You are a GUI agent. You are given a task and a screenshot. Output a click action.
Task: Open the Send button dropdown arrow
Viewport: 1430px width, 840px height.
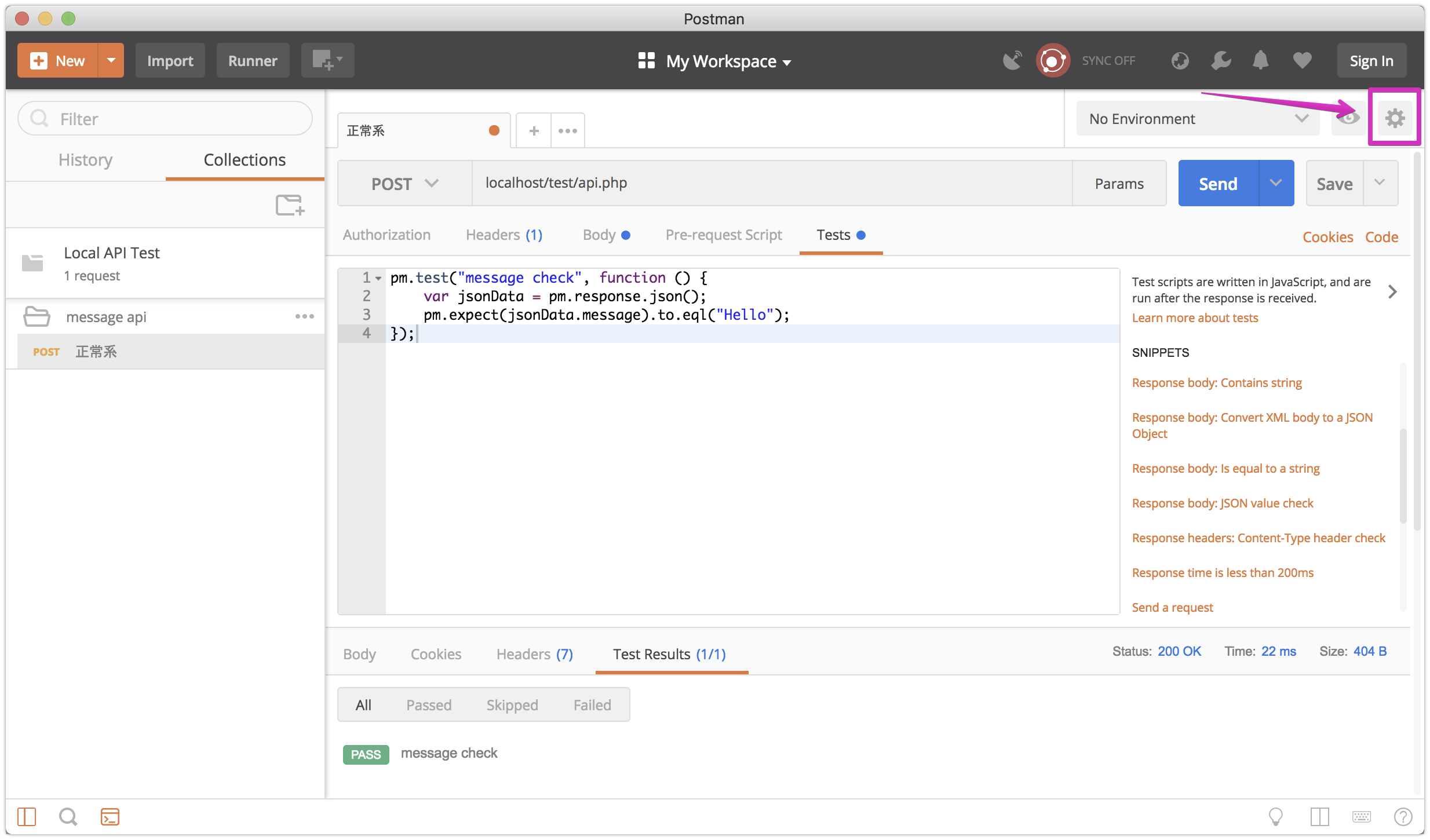pyautogui.click(x=1276, y=183)
